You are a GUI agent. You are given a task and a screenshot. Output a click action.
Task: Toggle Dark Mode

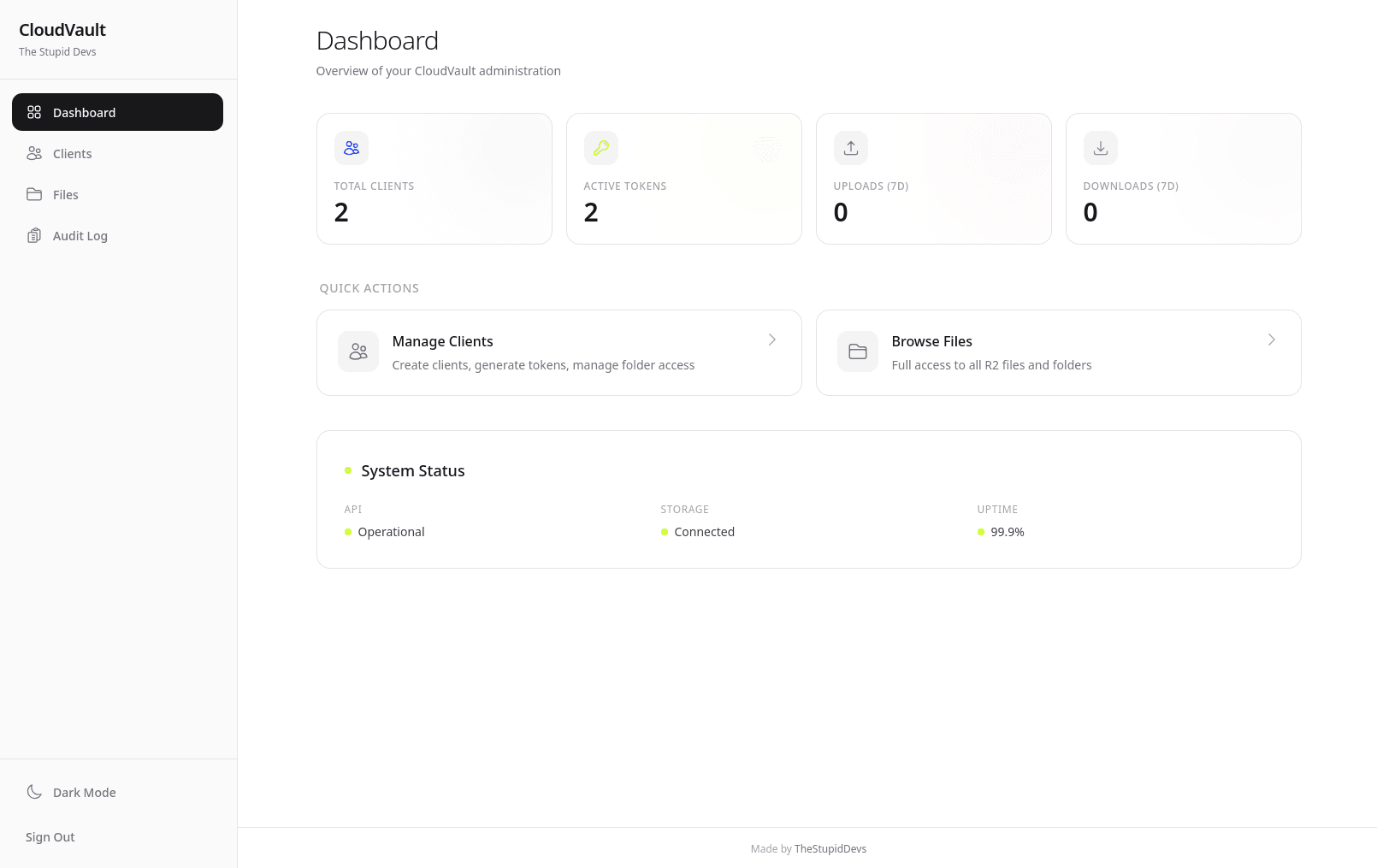coord(118,793)
